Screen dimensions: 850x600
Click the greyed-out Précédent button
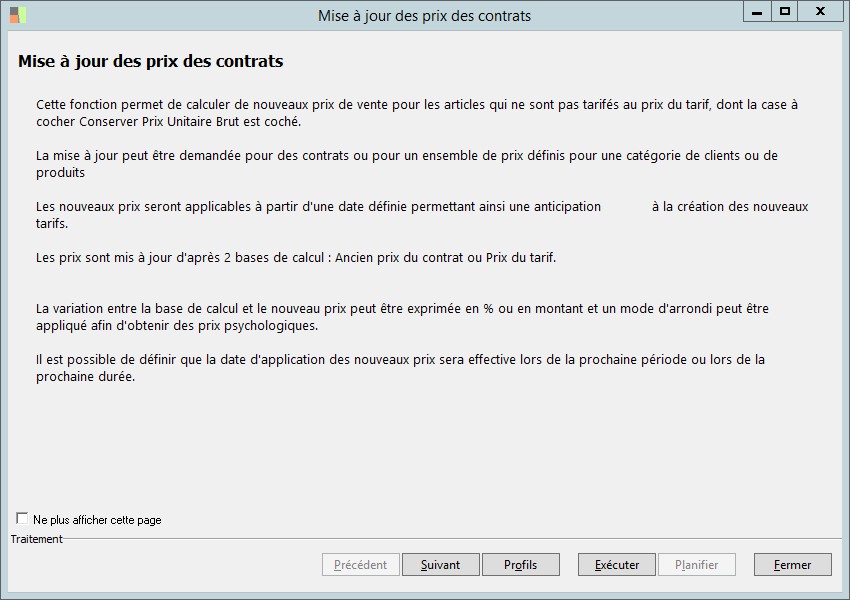point(360,565)
